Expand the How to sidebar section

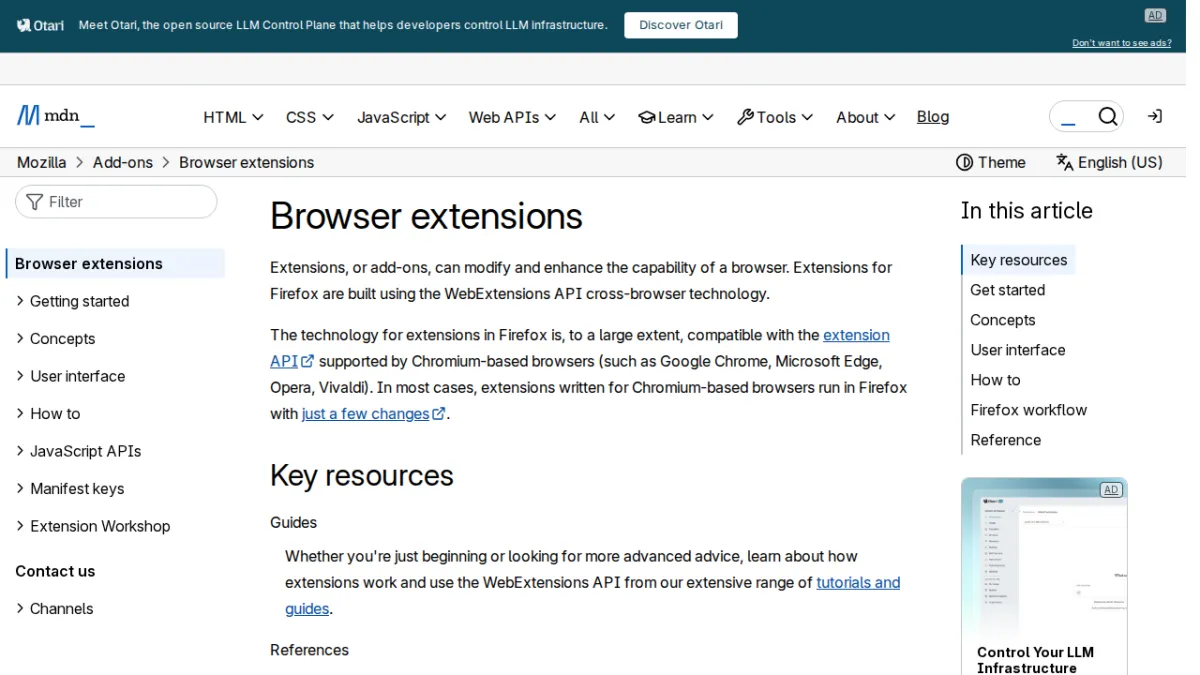tap(47, 414)
